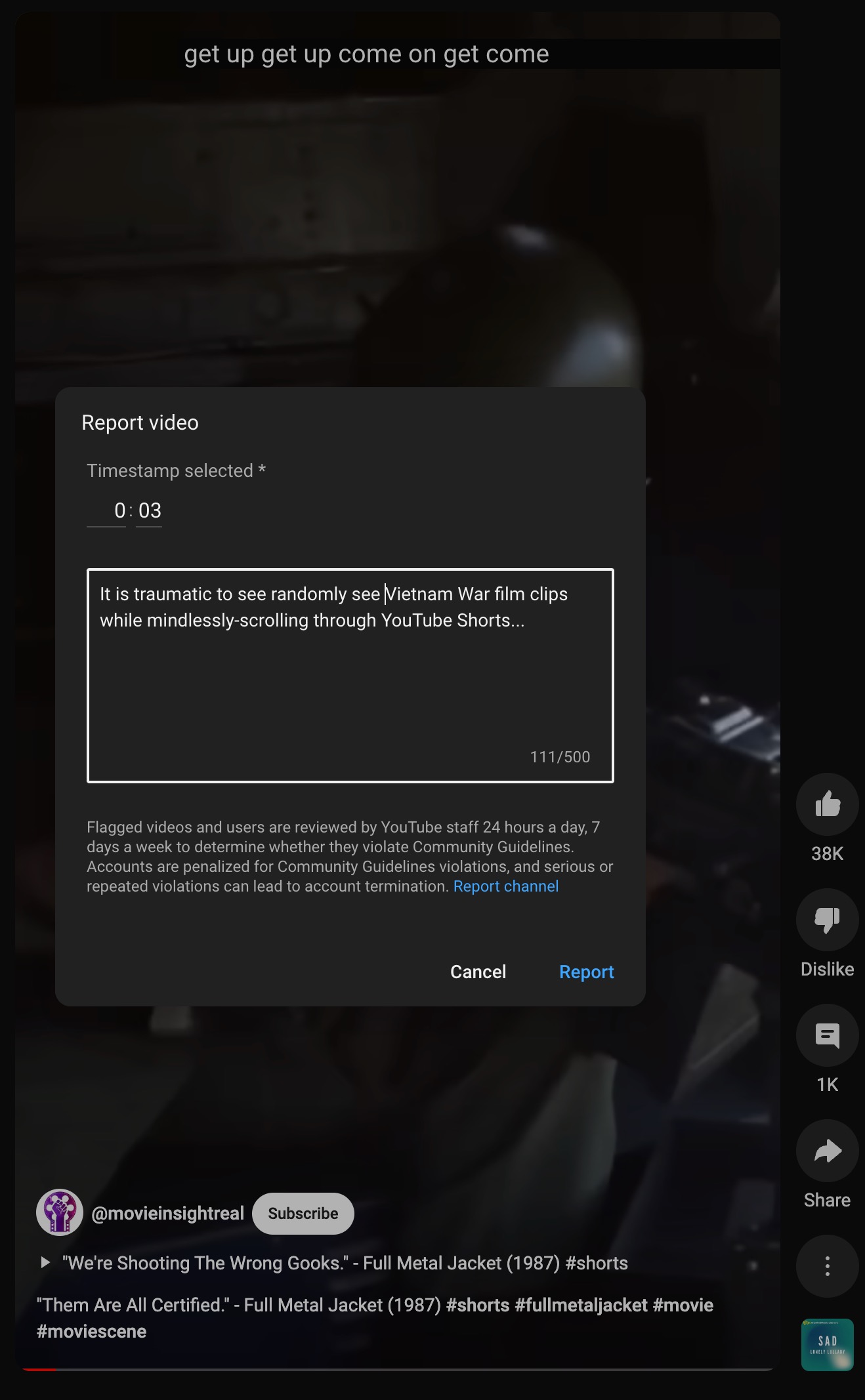This screenshot has width=865, height=1400.
Task: Cancel the Report video dialog
Action: (x=478, y=972)
